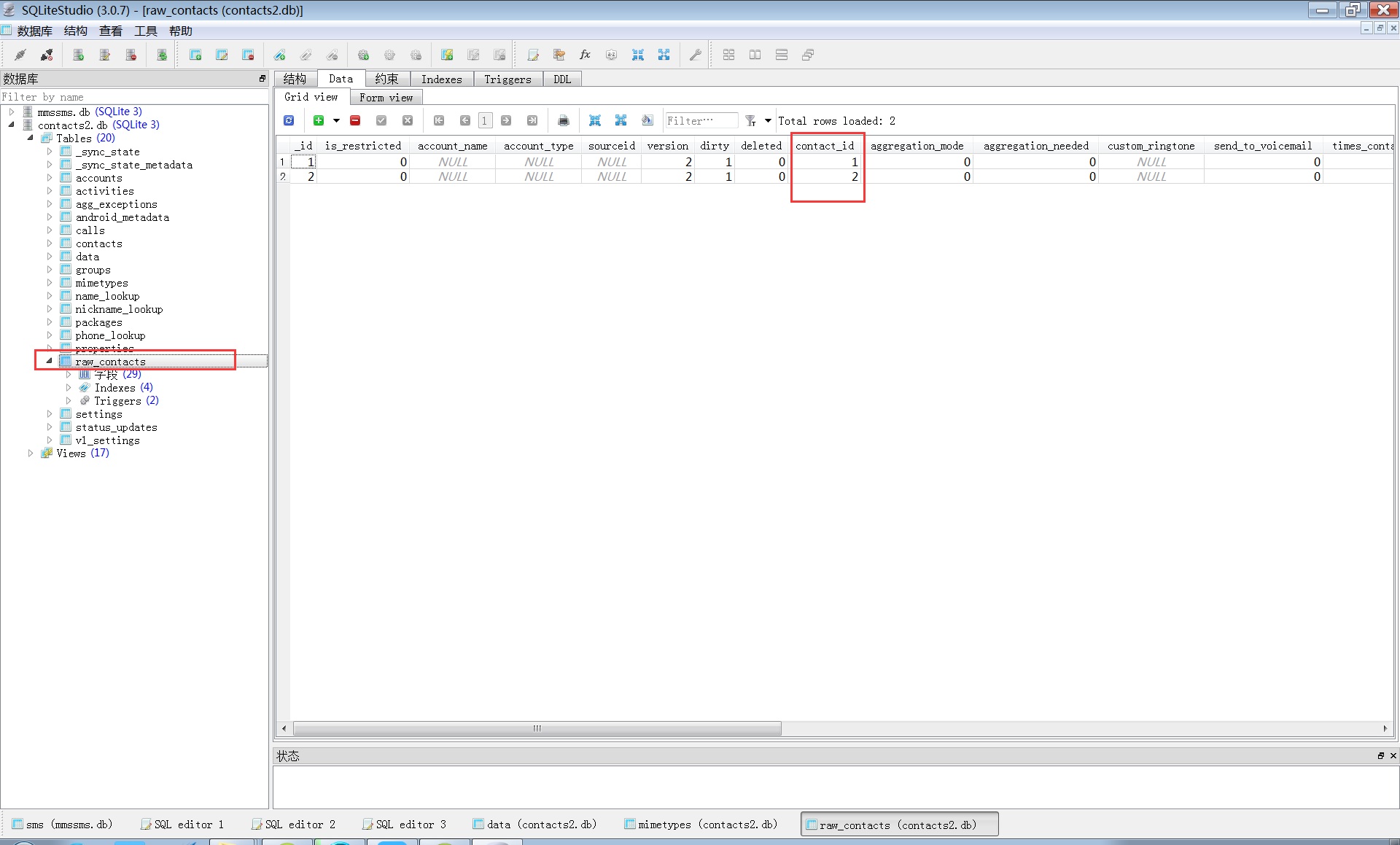1400x845 pixels.
Task: Switch to the DDL tab
Action: 561,79
